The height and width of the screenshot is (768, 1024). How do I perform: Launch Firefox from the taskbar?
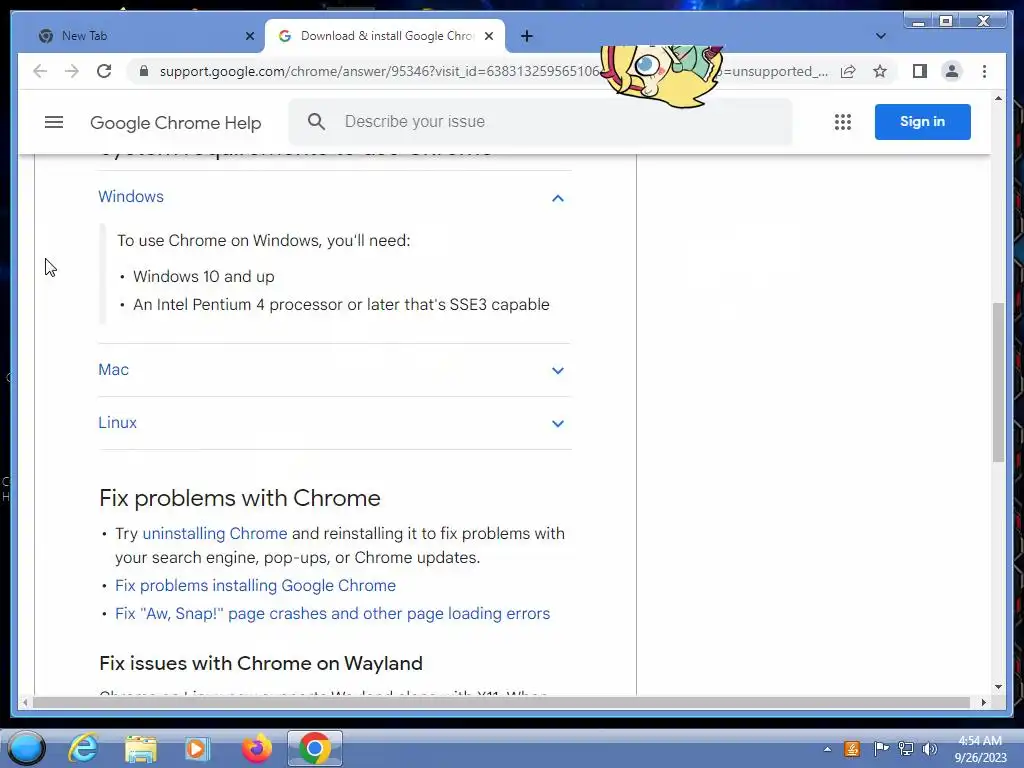click(x=257, y=748)
